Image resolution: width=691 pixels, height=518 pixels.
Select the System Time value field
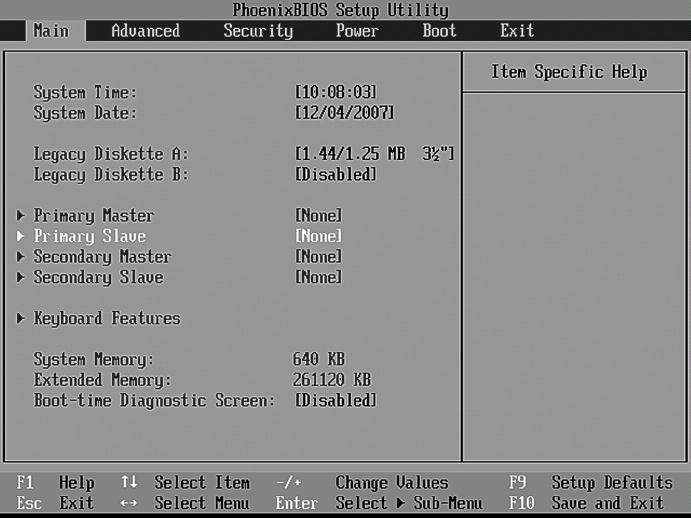(336, 92)
